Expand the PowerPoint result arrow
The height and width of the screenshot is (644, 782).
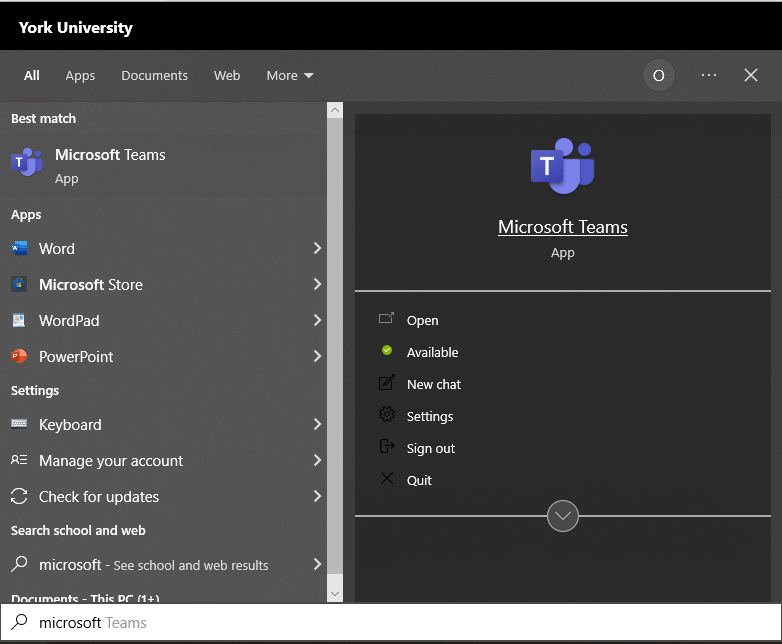[x=317, y=356]
